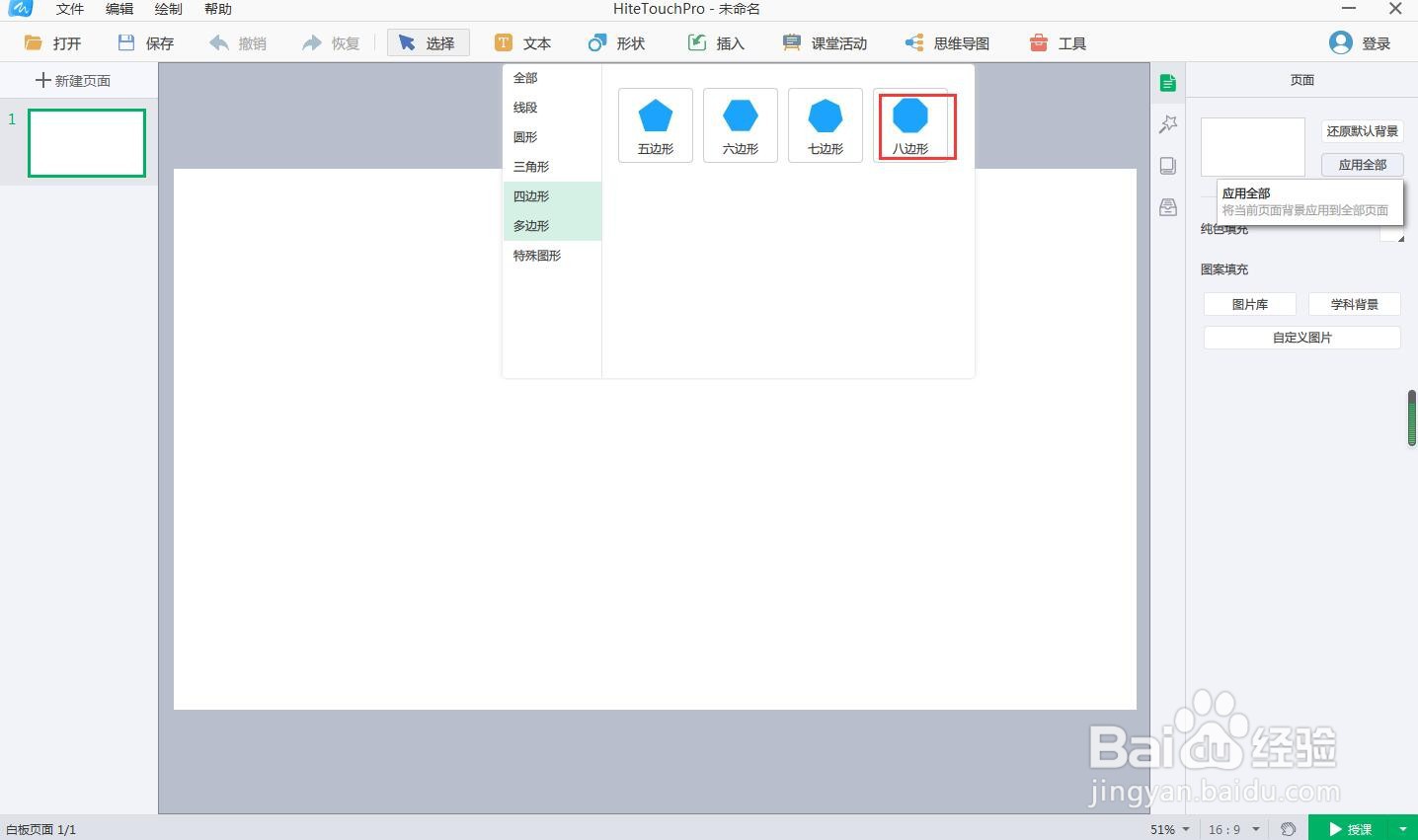Click the page background preview box
This screenshot has height=840, width=1418.
click(x=1252, y=147)
